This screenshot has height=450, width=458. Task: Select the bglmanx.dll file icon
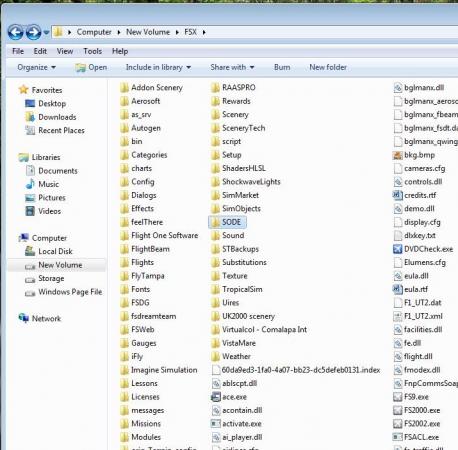click(398, 88)
